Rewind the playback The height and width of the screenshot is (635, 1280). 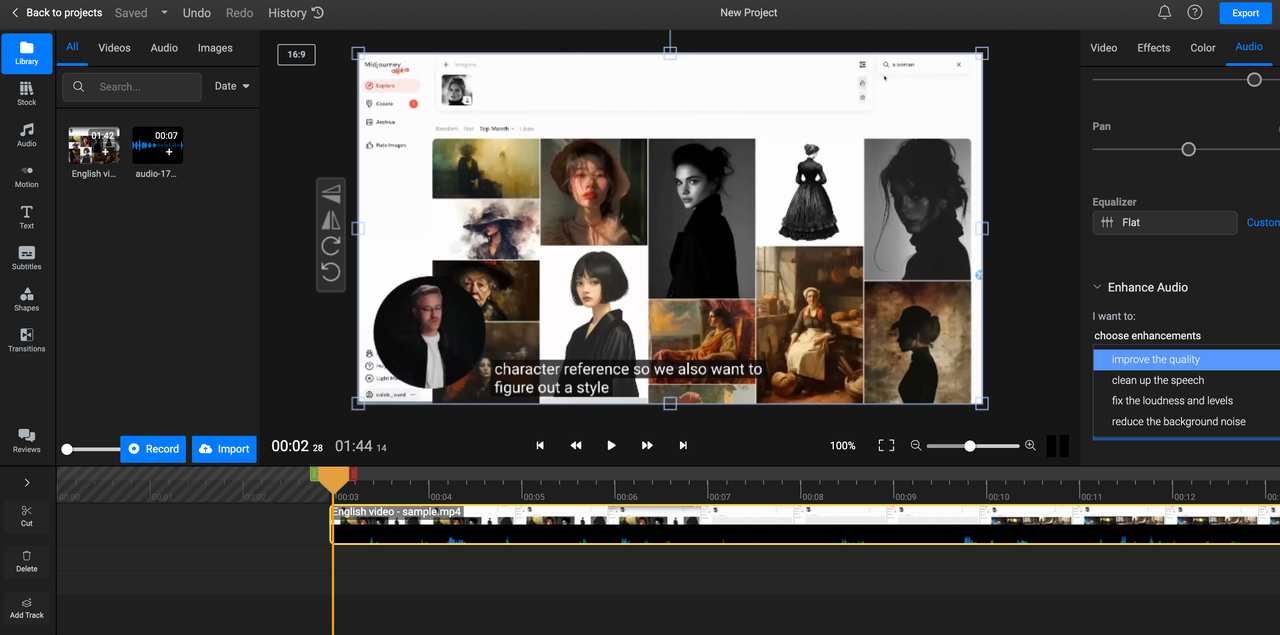click(576, 445)
